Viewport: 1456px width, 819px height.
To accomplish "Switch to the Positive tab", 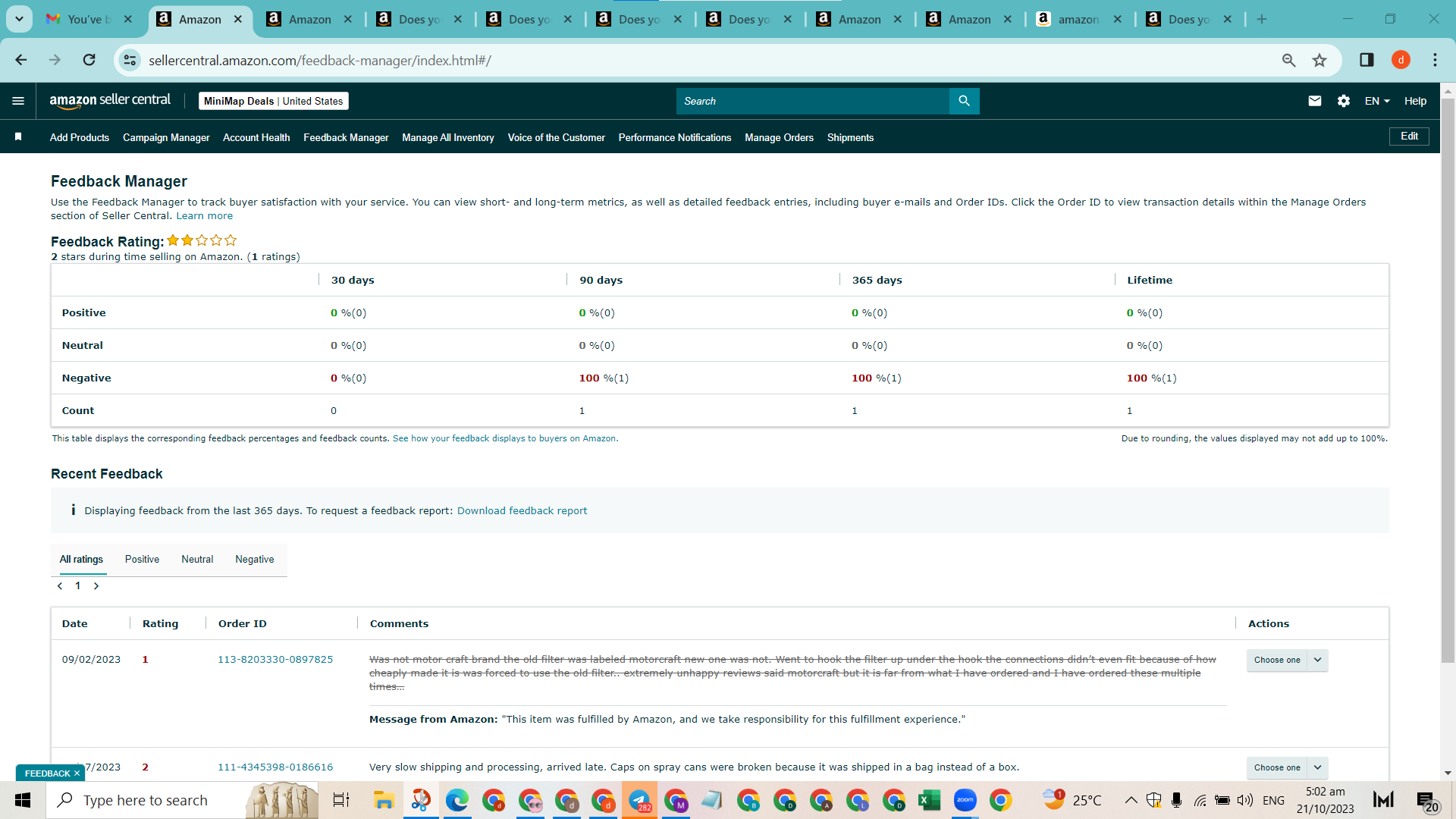I will click(142, 560).
